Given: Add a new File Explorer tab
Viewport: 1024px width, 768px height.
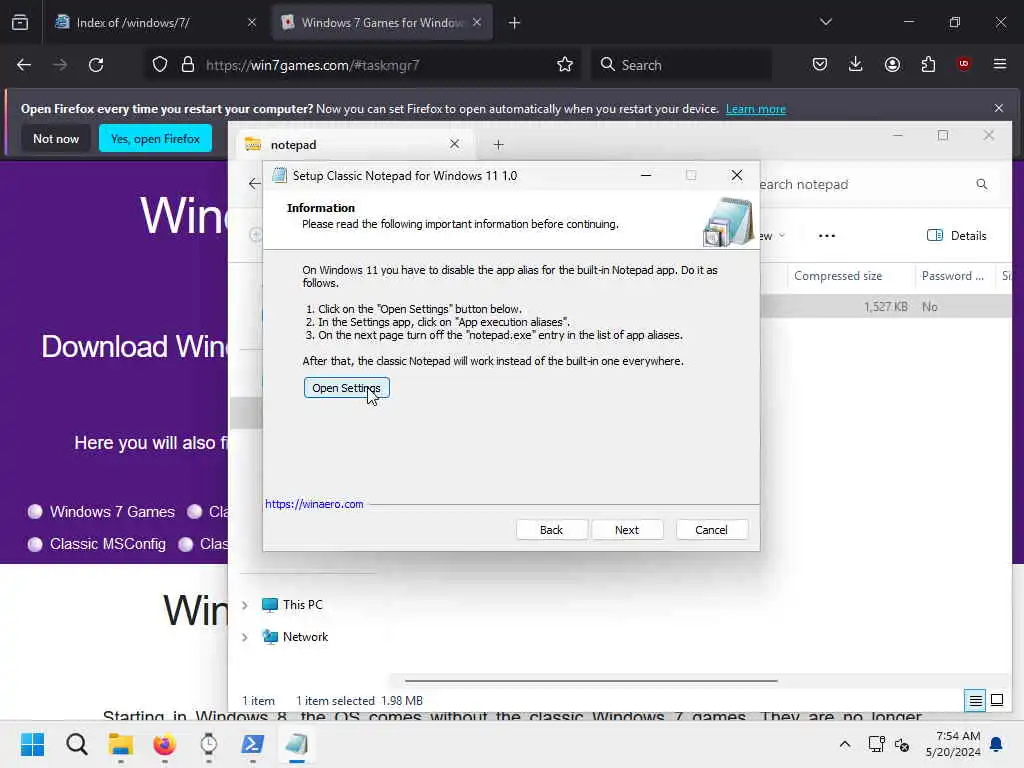Looking at the screenshot, I should pos(498,144).
